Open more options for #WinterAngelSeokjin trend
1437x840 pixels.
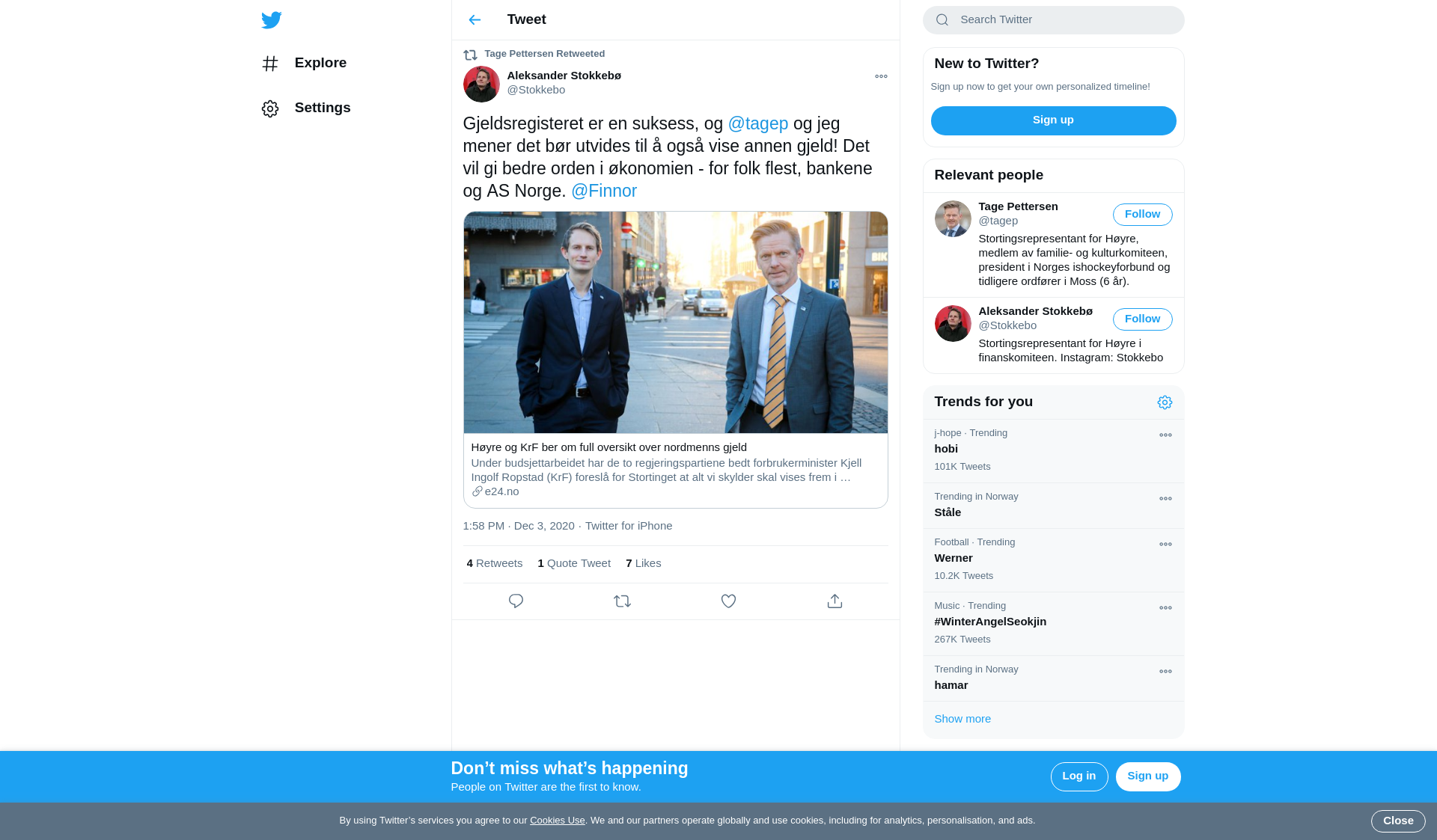[1165, 607]
